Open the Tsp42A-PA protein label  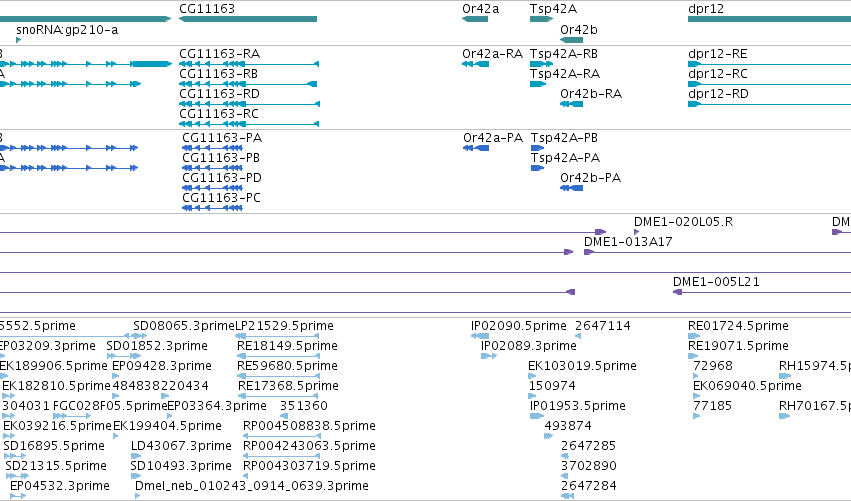point(565,158)
